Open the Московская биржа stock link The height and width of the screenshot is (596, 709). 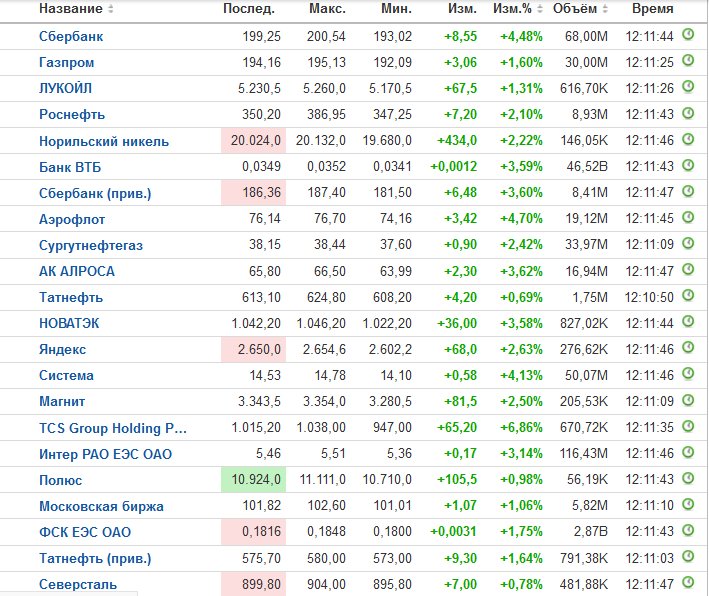(x=101, y=506)
